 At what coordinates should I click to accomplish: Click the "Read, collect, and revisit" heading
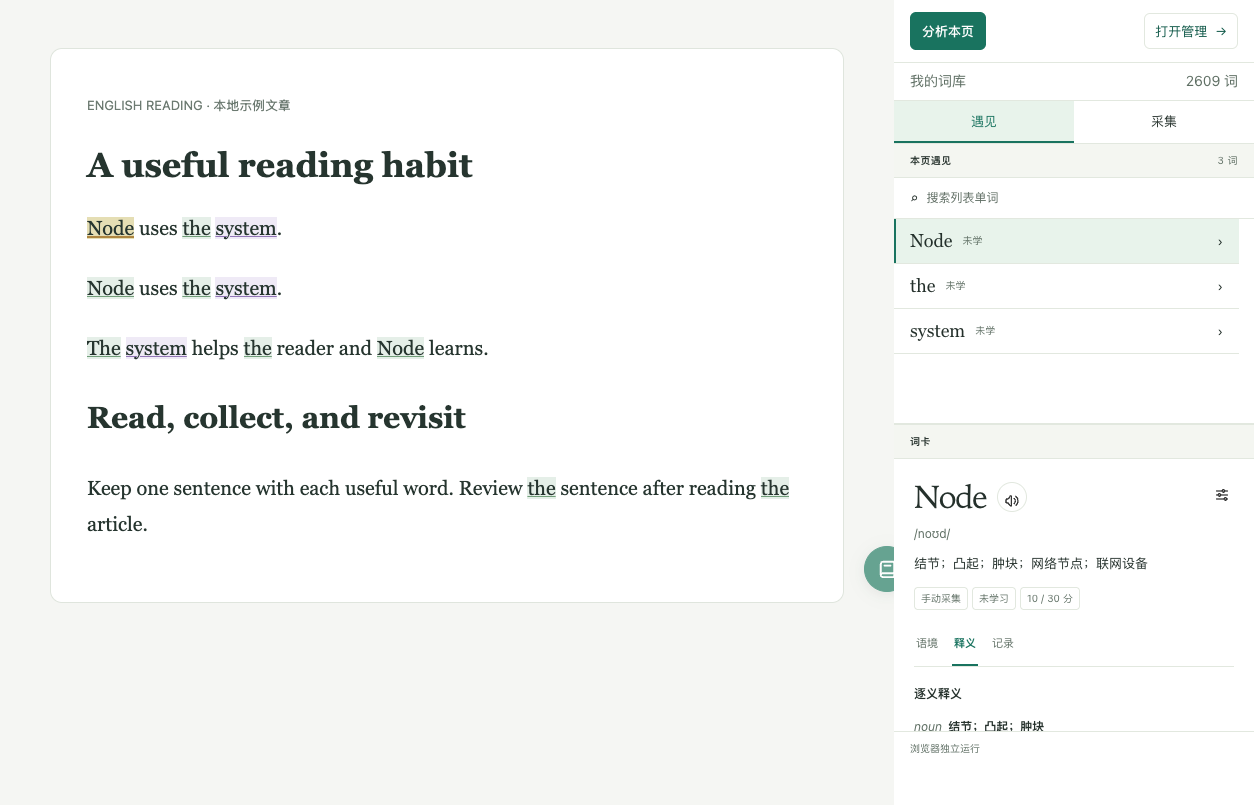276,417
